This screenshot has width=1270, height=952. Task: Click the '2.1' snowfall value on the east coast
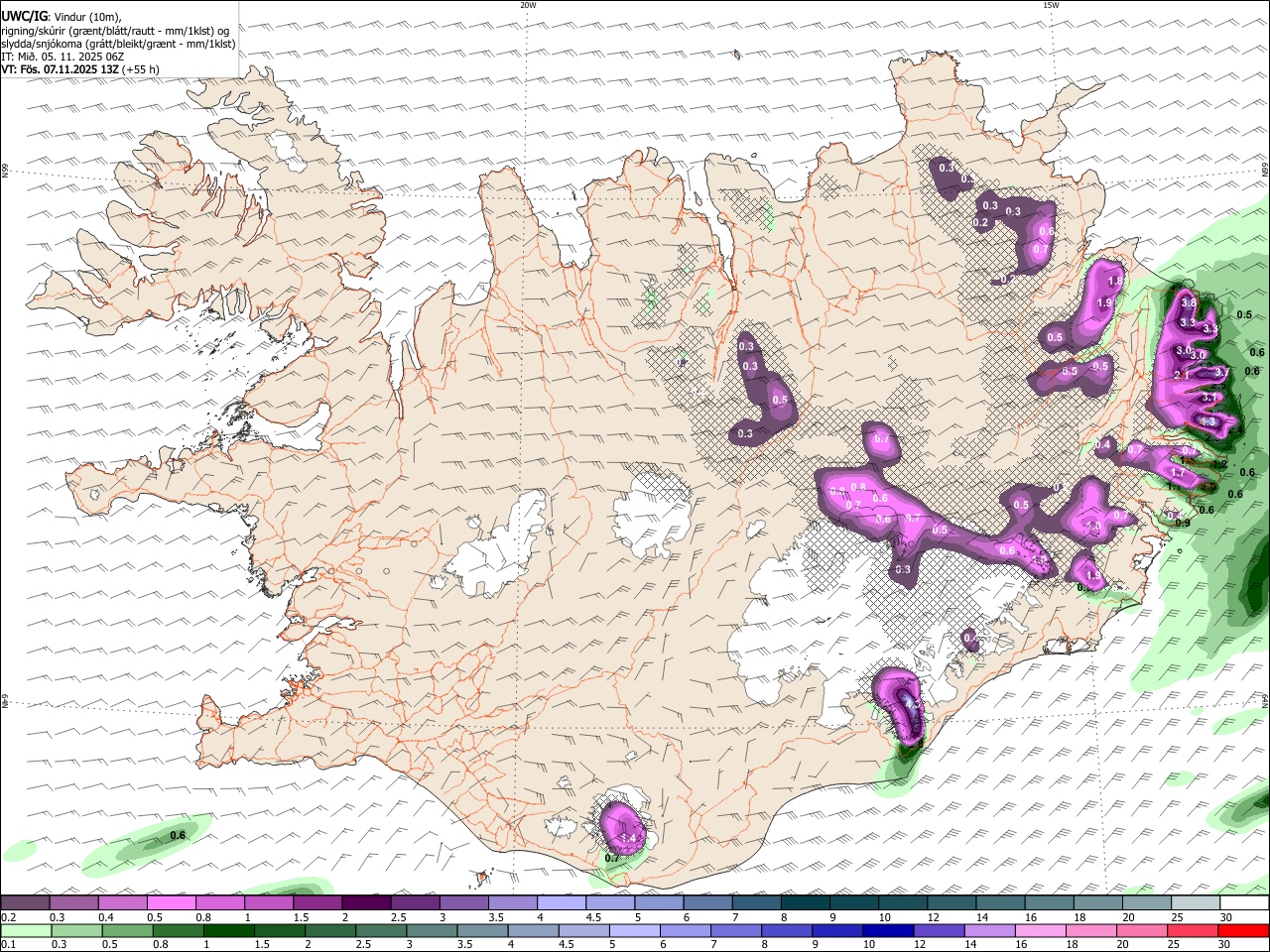pos(1182,375)
